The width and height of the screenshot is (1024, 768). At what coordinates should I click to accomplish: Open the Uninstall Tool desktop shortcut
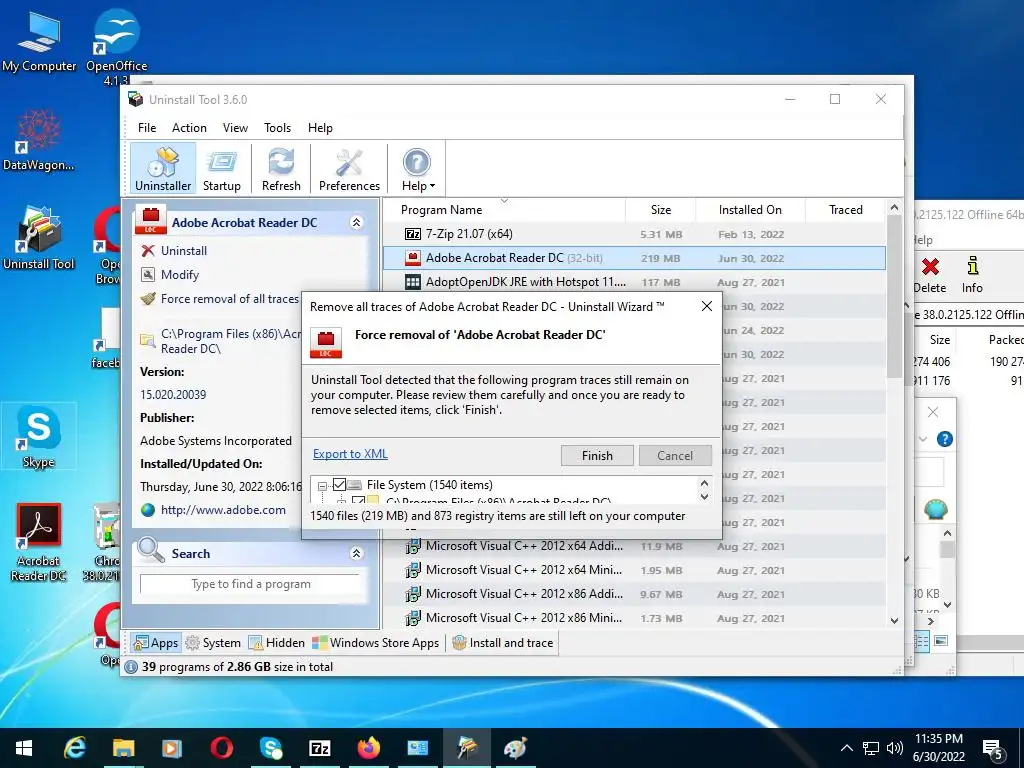coord(39,238)
